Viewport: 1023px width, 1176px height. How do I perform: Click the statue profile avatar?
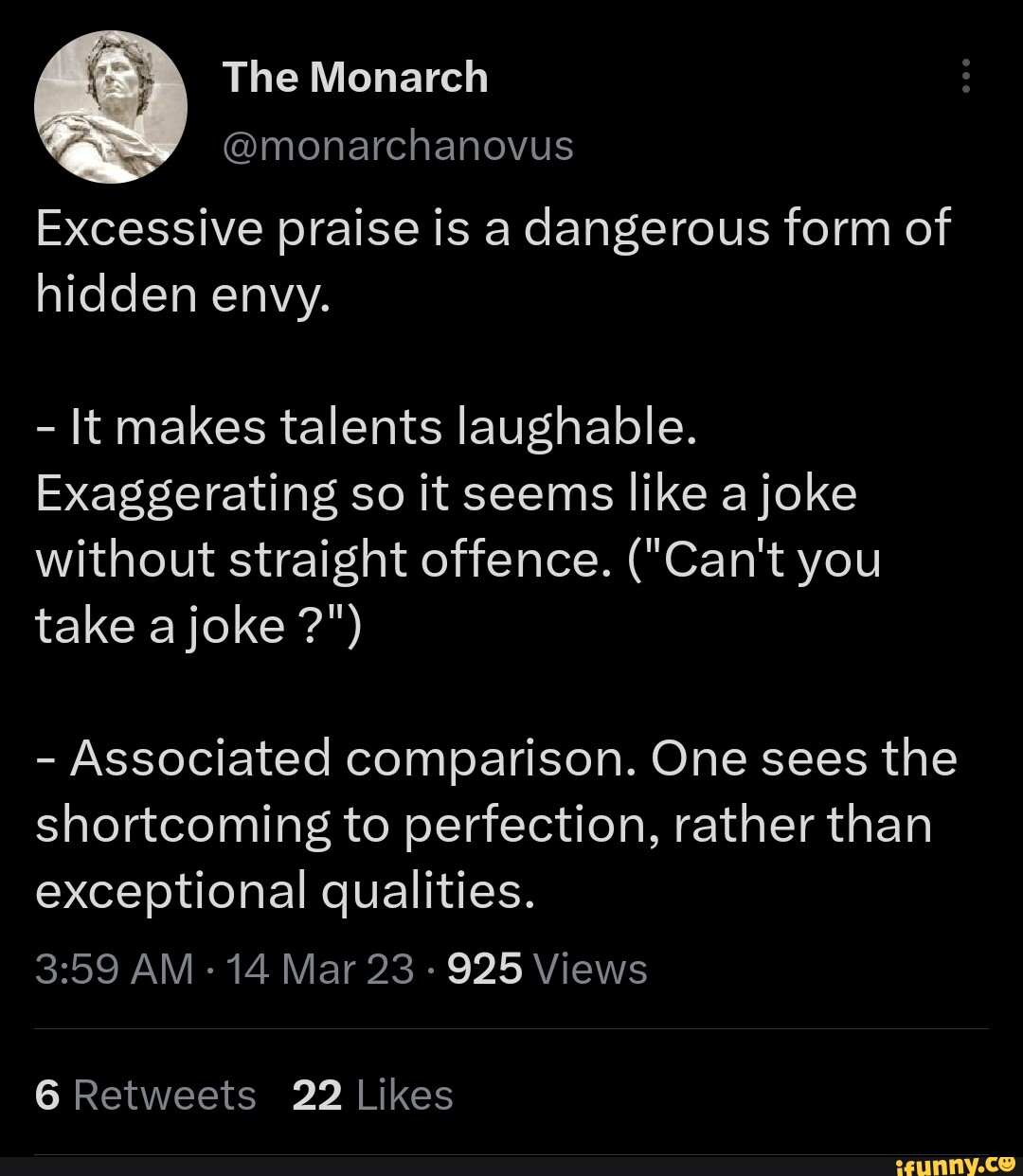pyautogui.click(x=111, y=105)
